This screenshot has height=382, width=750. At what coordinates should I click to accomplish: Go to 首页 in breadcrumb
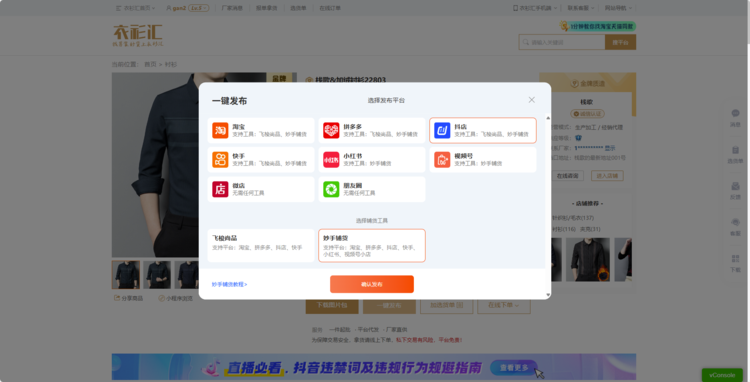(150, 64)
